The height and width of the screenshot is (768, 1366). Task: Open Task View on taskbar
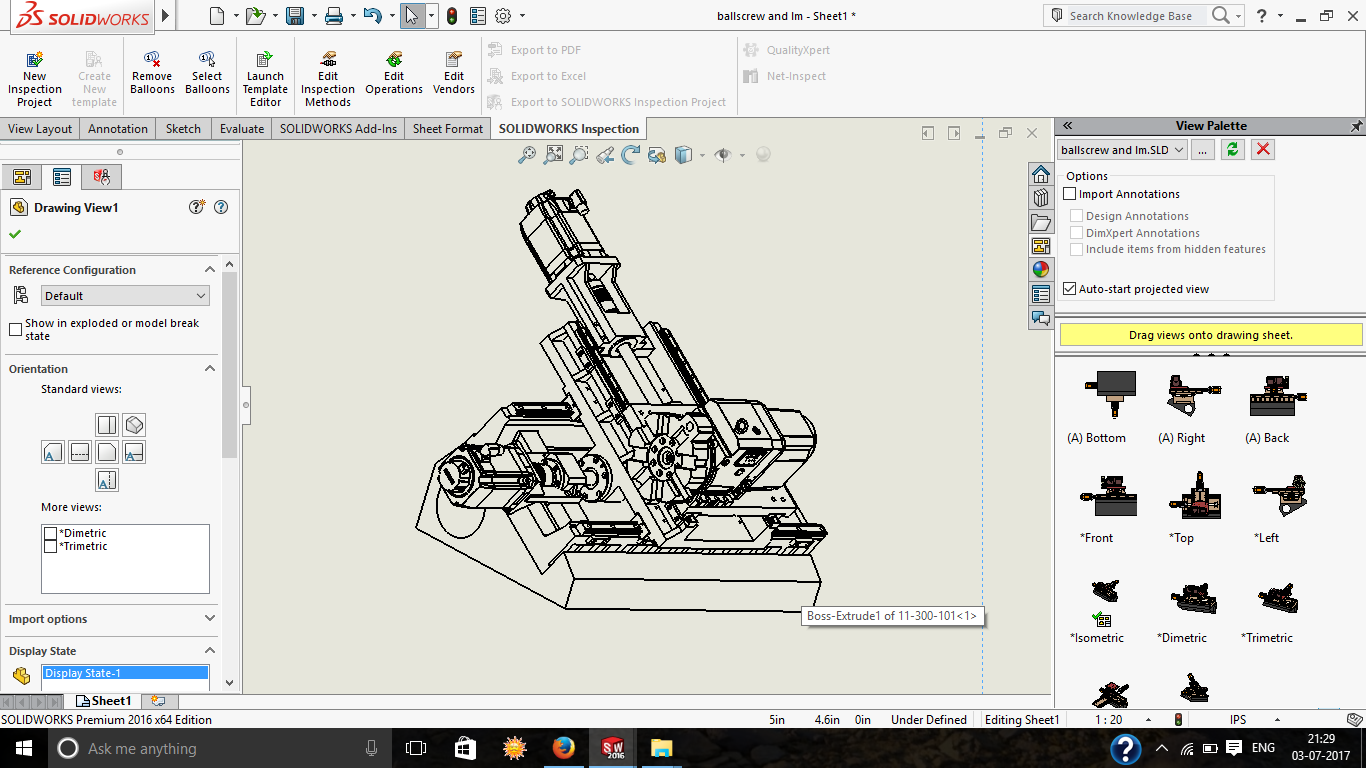pos(416,748)
